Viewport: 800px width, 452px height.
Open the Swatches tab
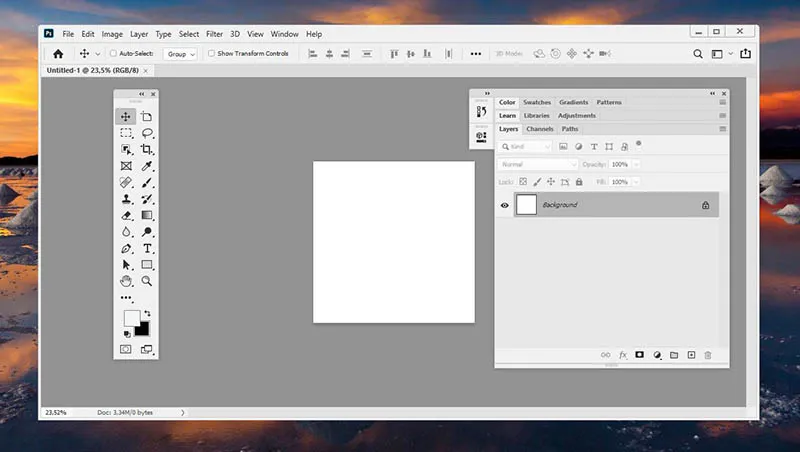tap(537, 102)
